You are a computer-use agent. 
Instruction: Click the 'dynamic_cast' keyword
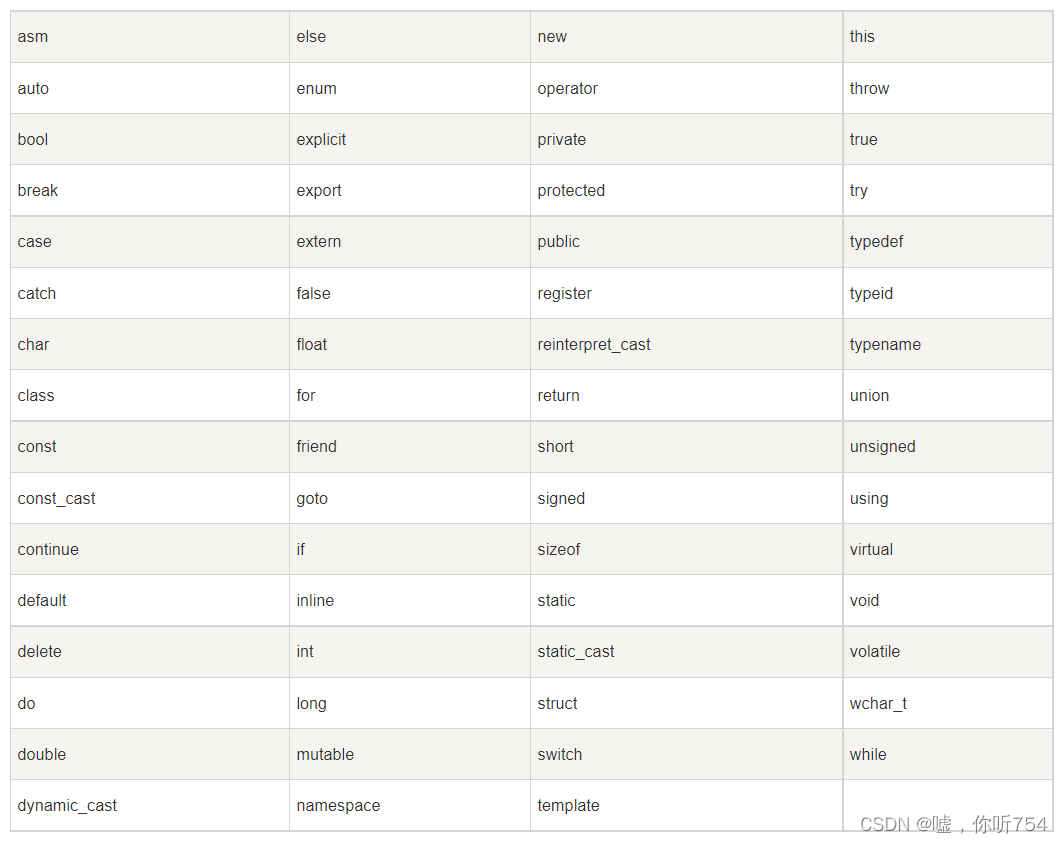(67, 805)
